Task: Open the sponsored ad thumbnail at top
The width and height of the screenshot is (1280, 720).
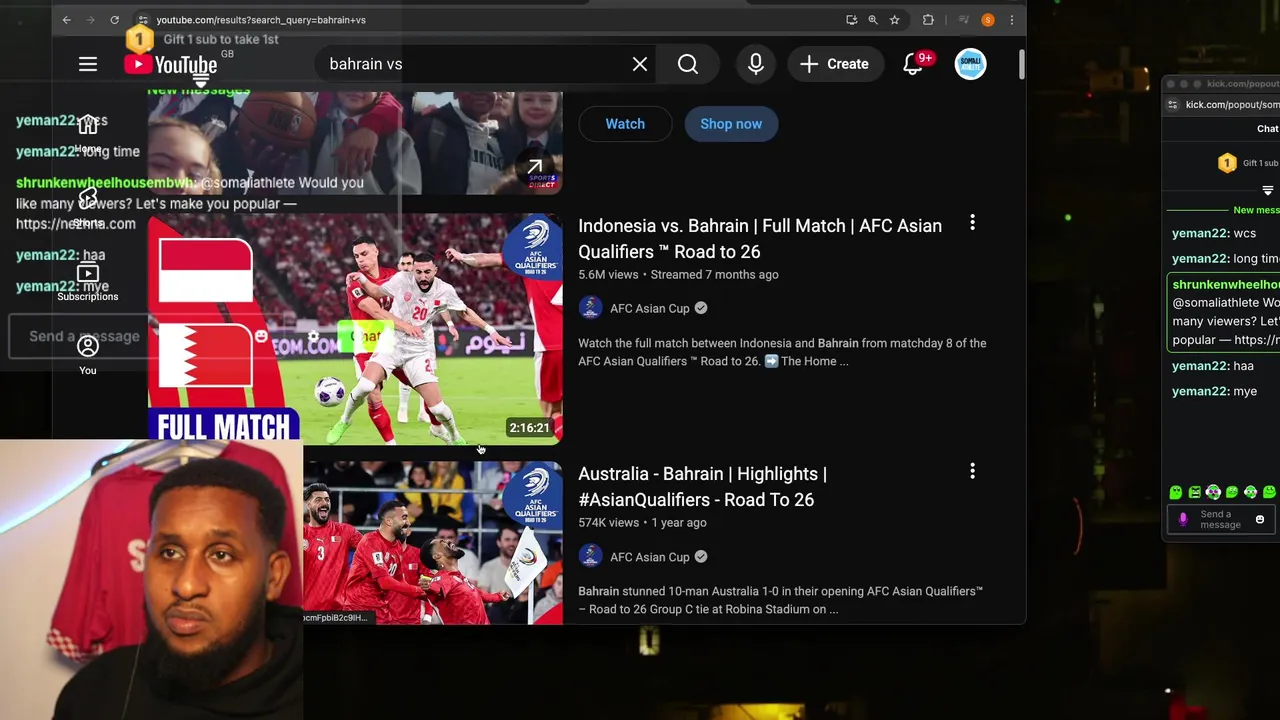Action: tap(355, 143)
